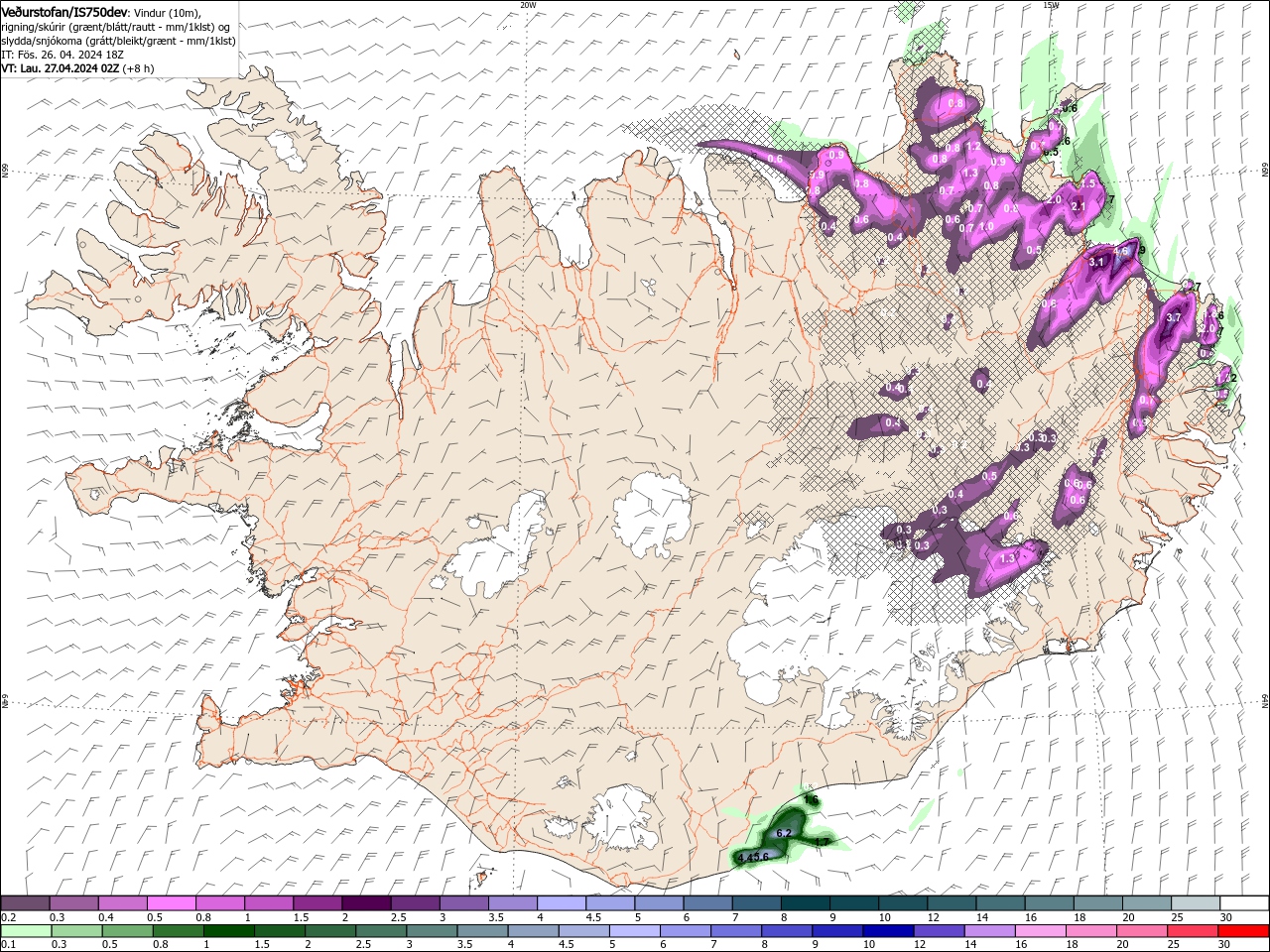This screenshot has height=952, width=1270.
Task: Click the 'slydda/snjókoma' legend description line
Action: (118, 41)
